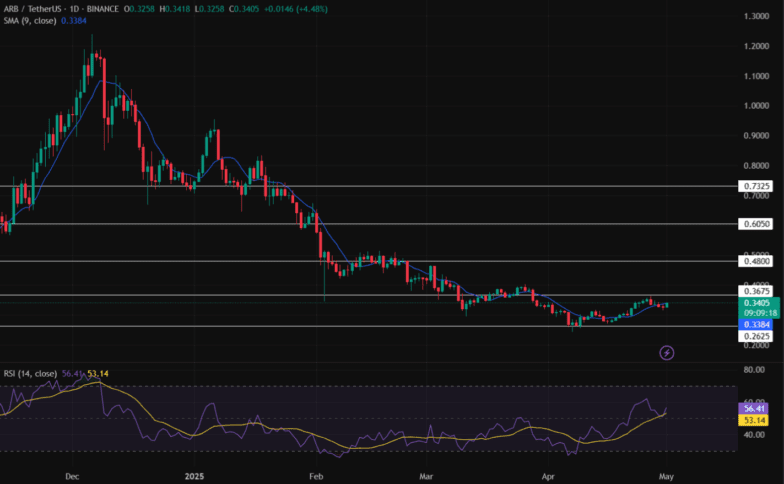Click the purple 56.41 RSI value label

pos(755,408)
